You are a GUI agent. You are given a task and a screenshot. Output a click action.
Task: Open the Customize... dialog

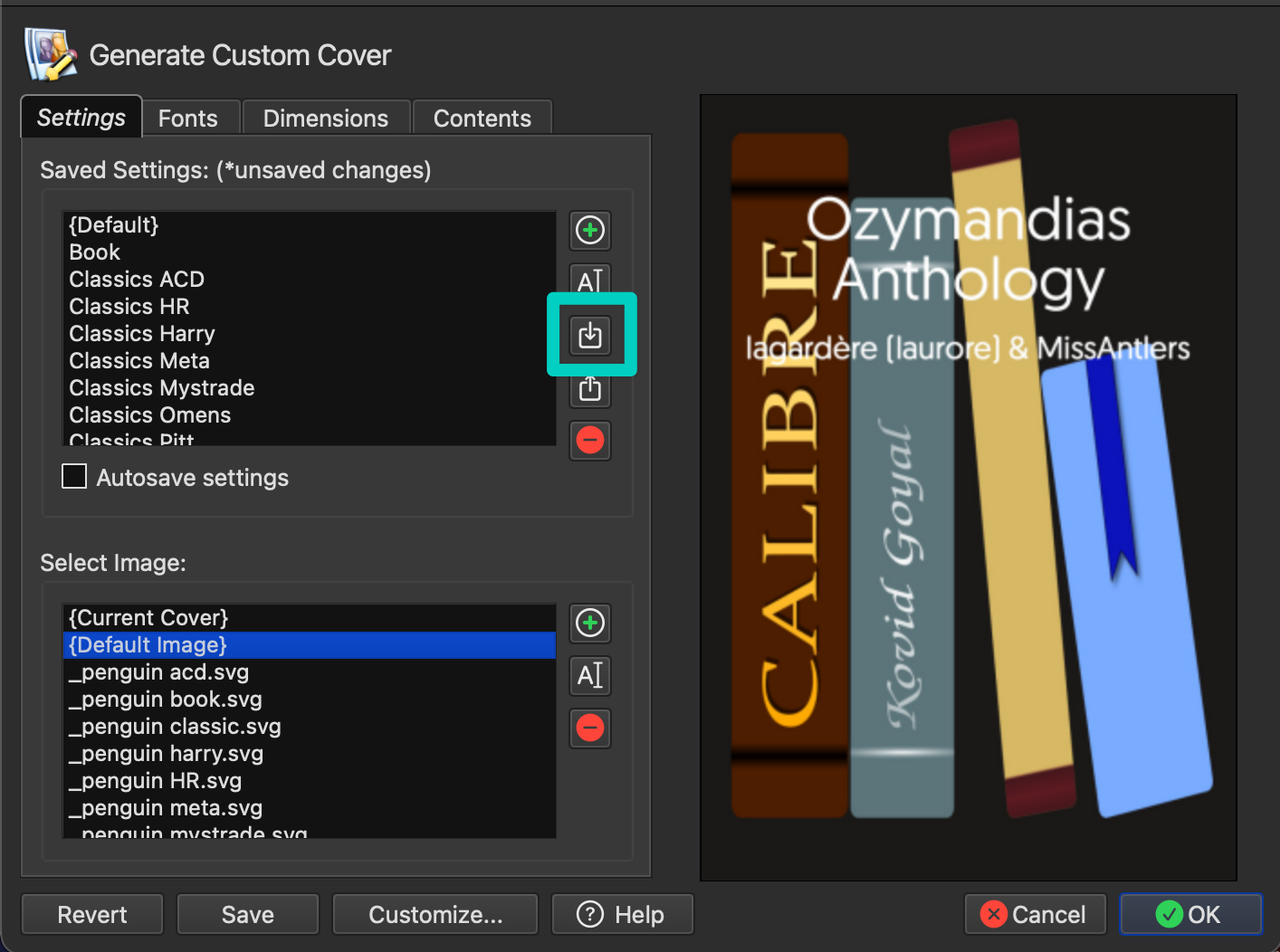(x=435, y=914)
